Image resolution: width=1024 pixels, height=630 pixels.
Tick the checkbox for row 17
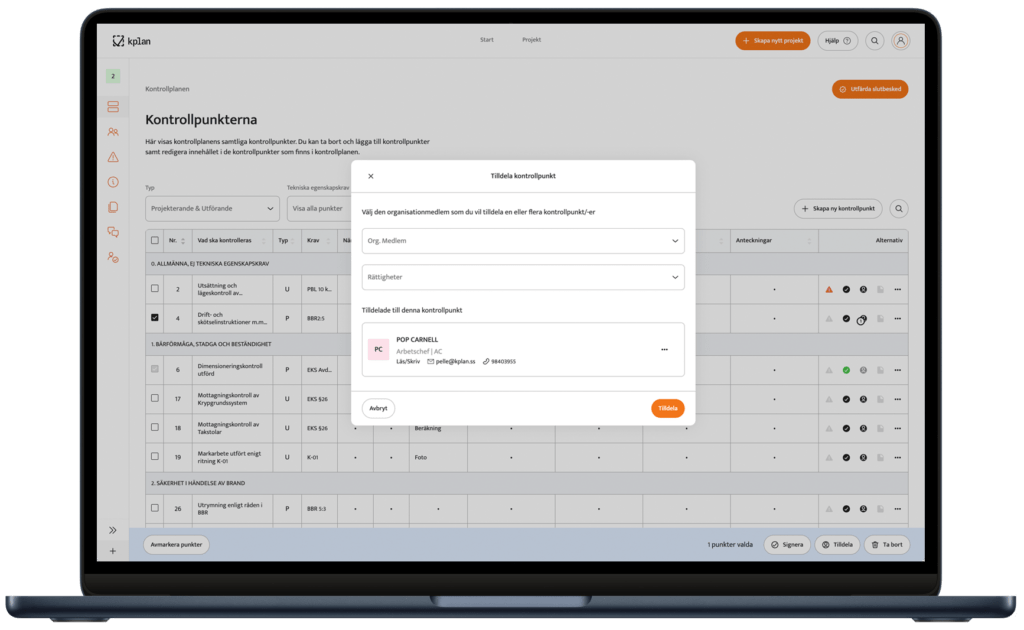click(x=154, y=397)
